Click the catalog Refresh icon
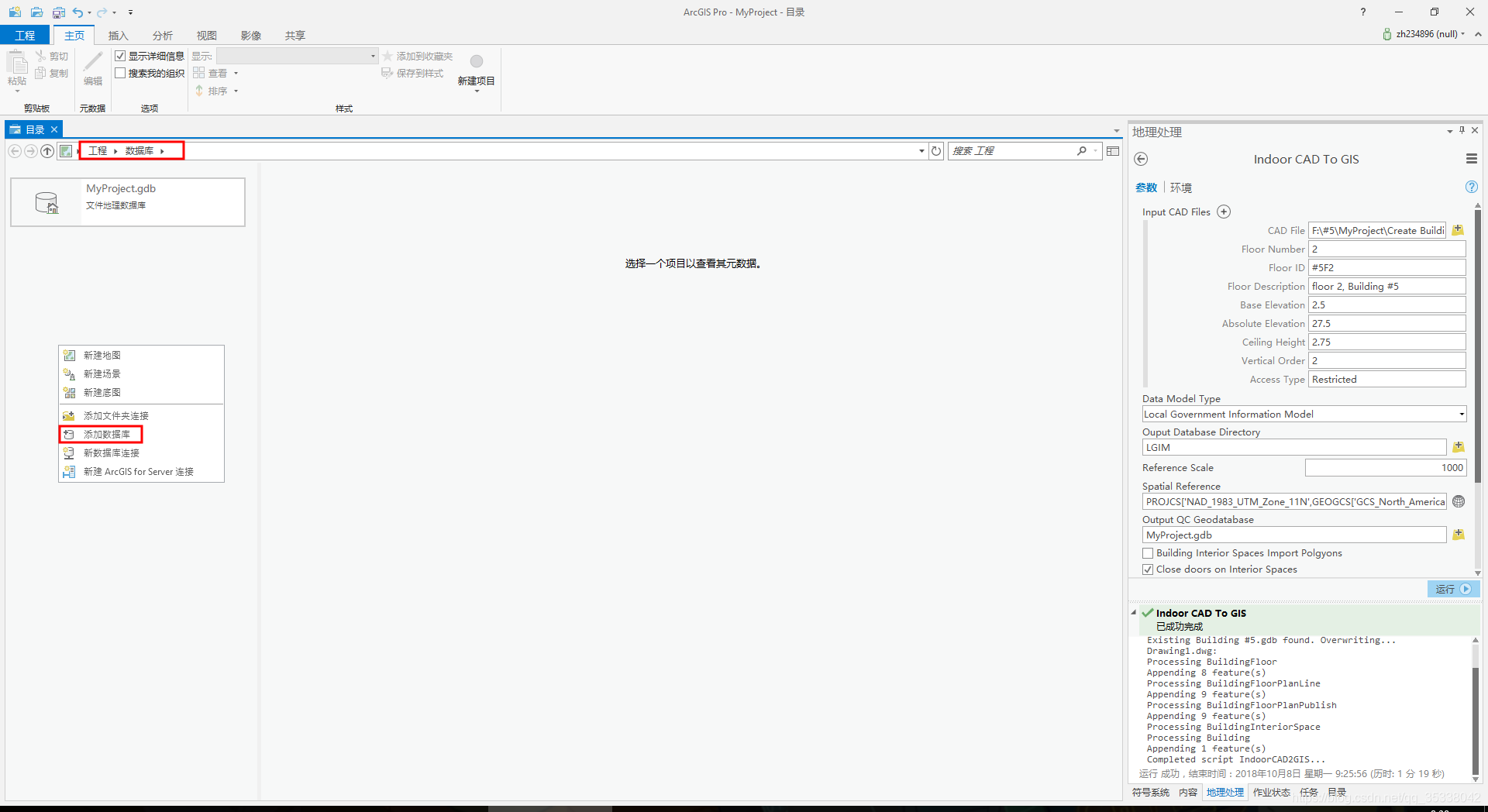The image size is (1488, 812). coord(936,151)
